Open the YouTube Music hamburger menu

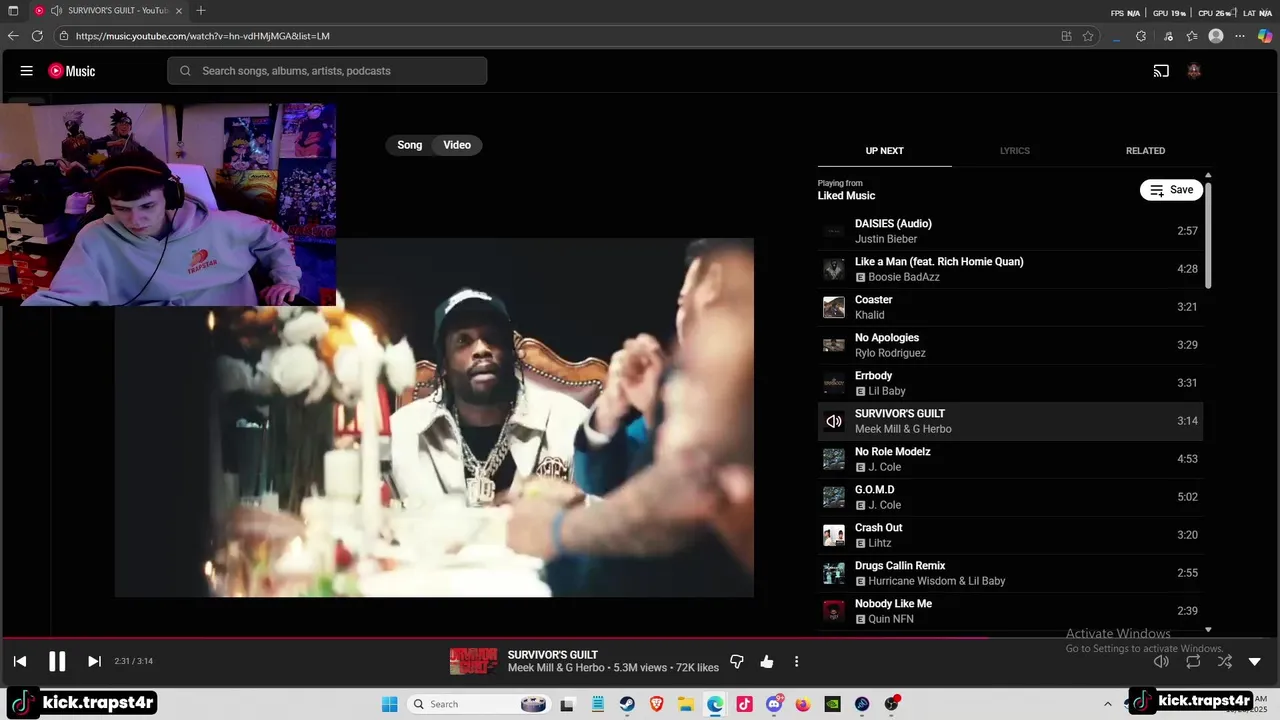coord(27,71)
